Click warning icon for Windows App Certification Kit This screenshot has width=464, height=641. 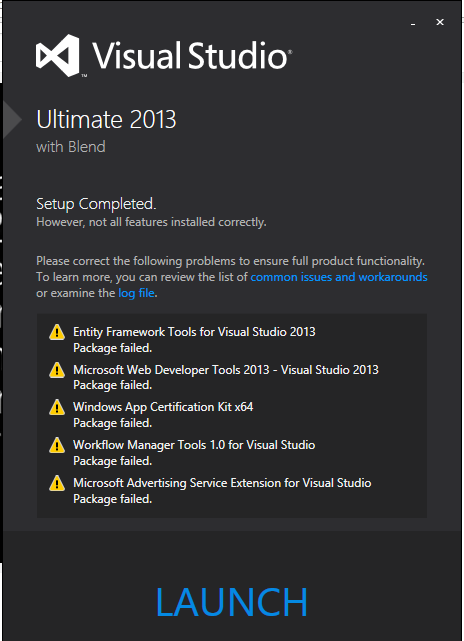coord(57,408)
